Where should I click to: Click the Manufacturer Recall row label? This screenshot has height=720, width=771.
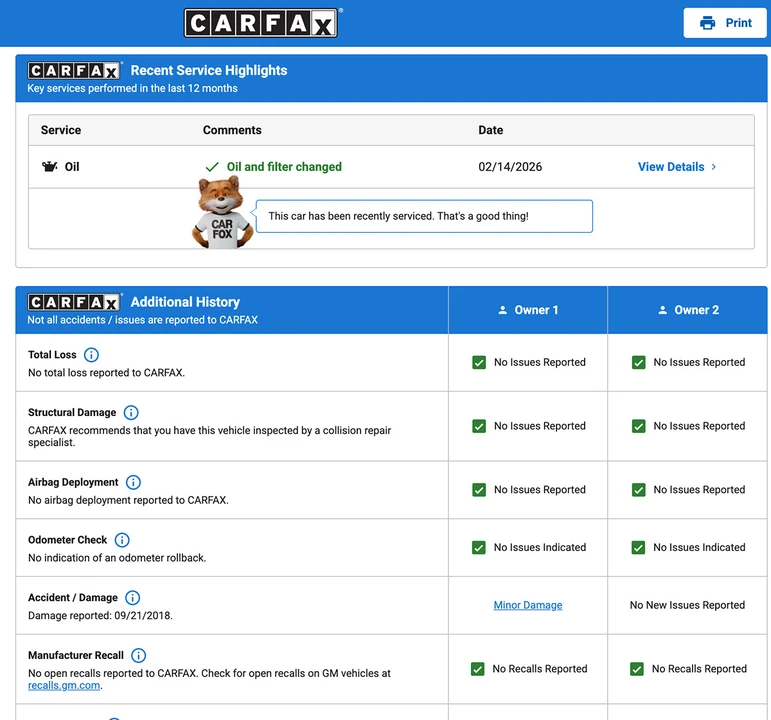click(x=76, y=655)
